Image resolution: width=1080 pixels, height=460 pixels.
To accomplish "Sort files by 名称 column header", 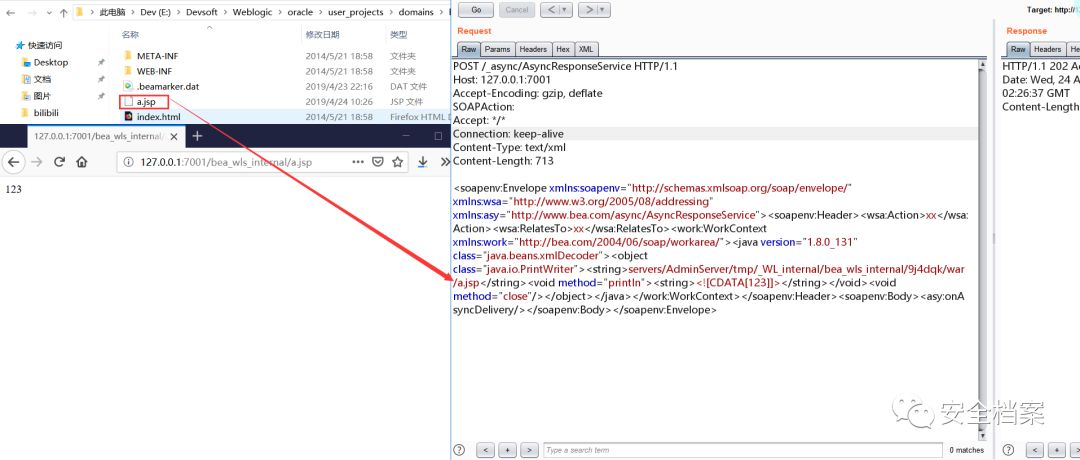I will tap(132, 35).
